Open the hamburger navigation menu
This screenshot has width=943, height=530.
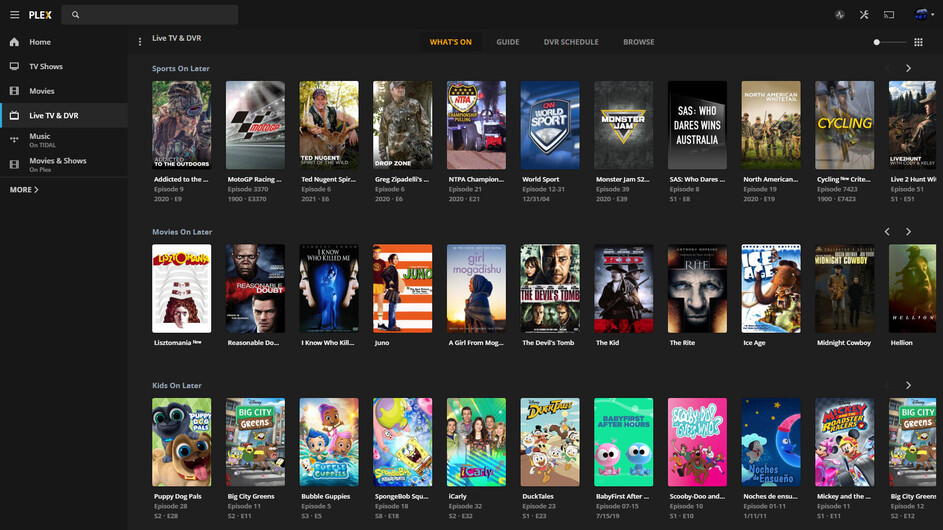[x=14, y=14]
